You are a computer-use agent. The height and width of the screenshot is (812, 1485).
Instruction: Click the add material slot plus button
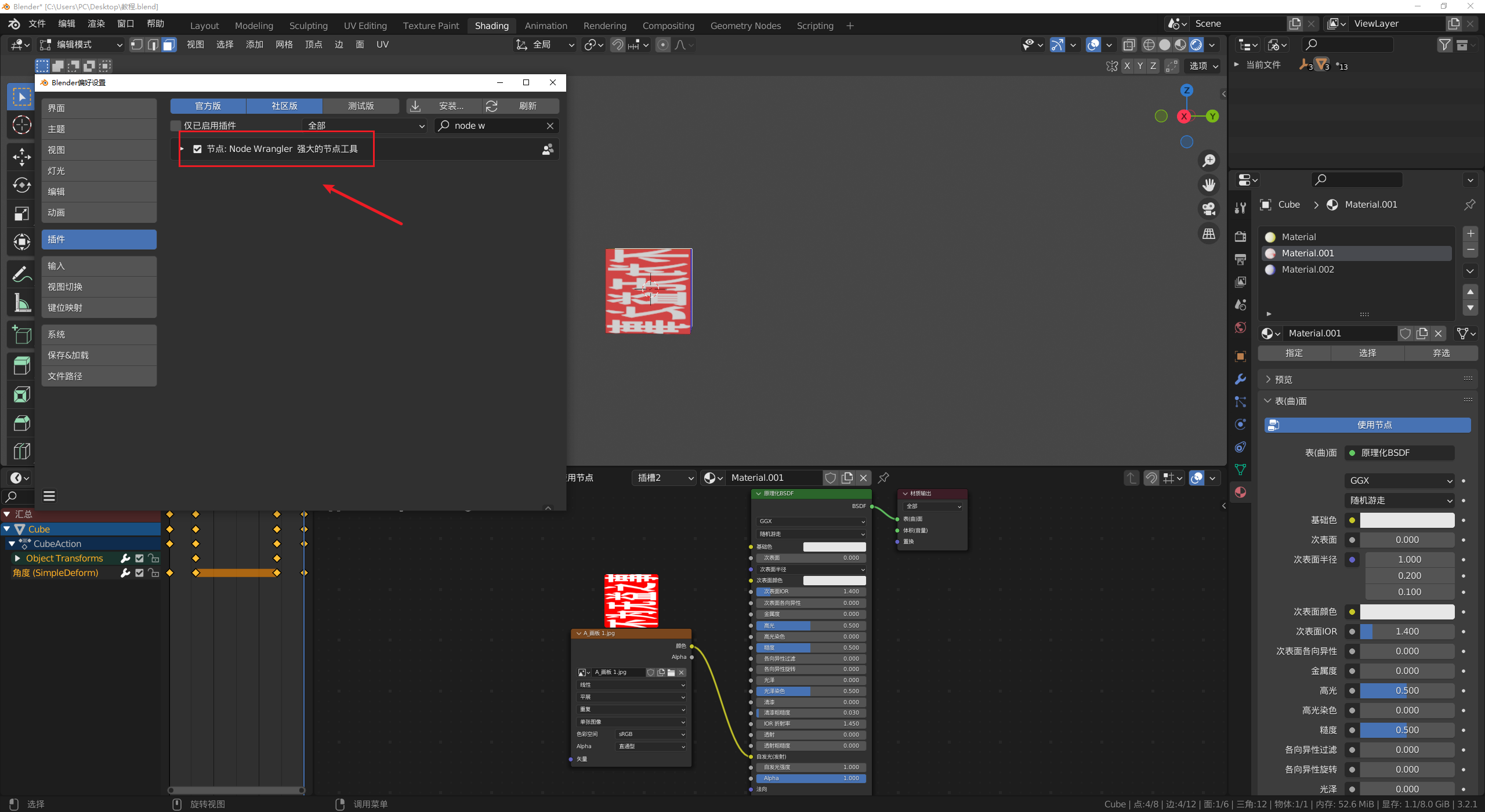coord(1470,234)
